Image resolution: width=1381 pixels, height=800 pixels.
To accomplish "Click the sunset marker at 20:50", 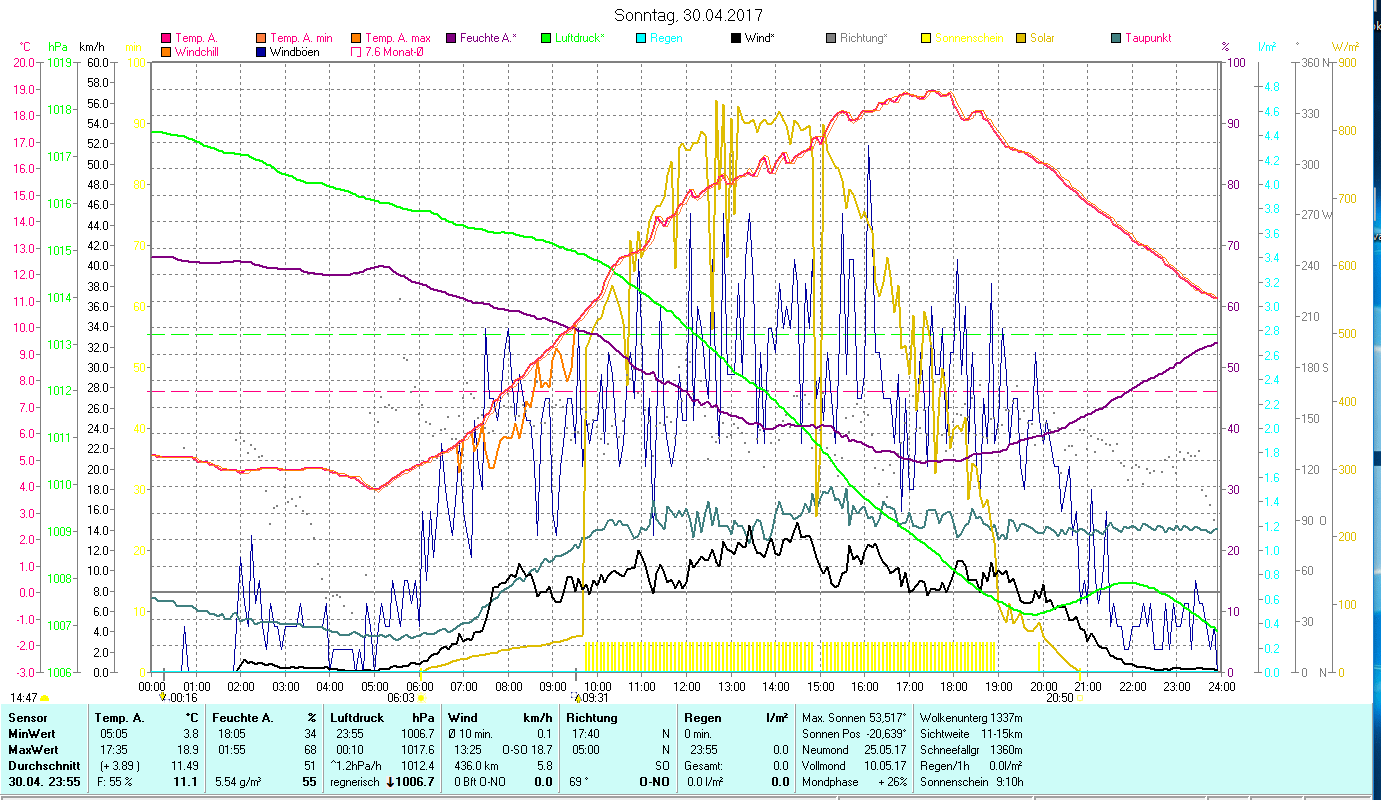I will point(1079,699).
